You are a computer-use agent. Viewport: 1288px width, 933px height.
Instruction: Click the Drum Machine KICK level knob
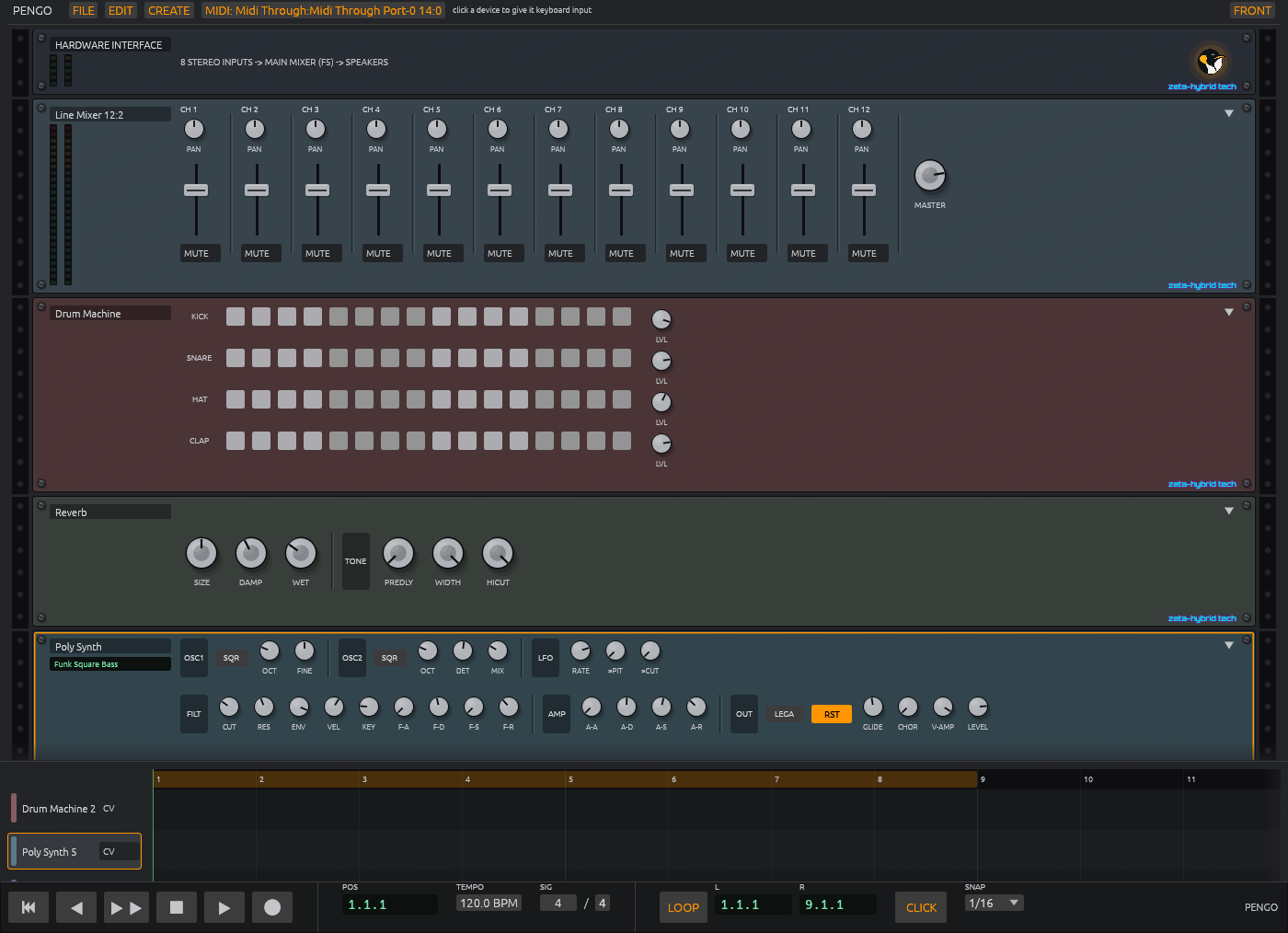(x=661, y=319)
